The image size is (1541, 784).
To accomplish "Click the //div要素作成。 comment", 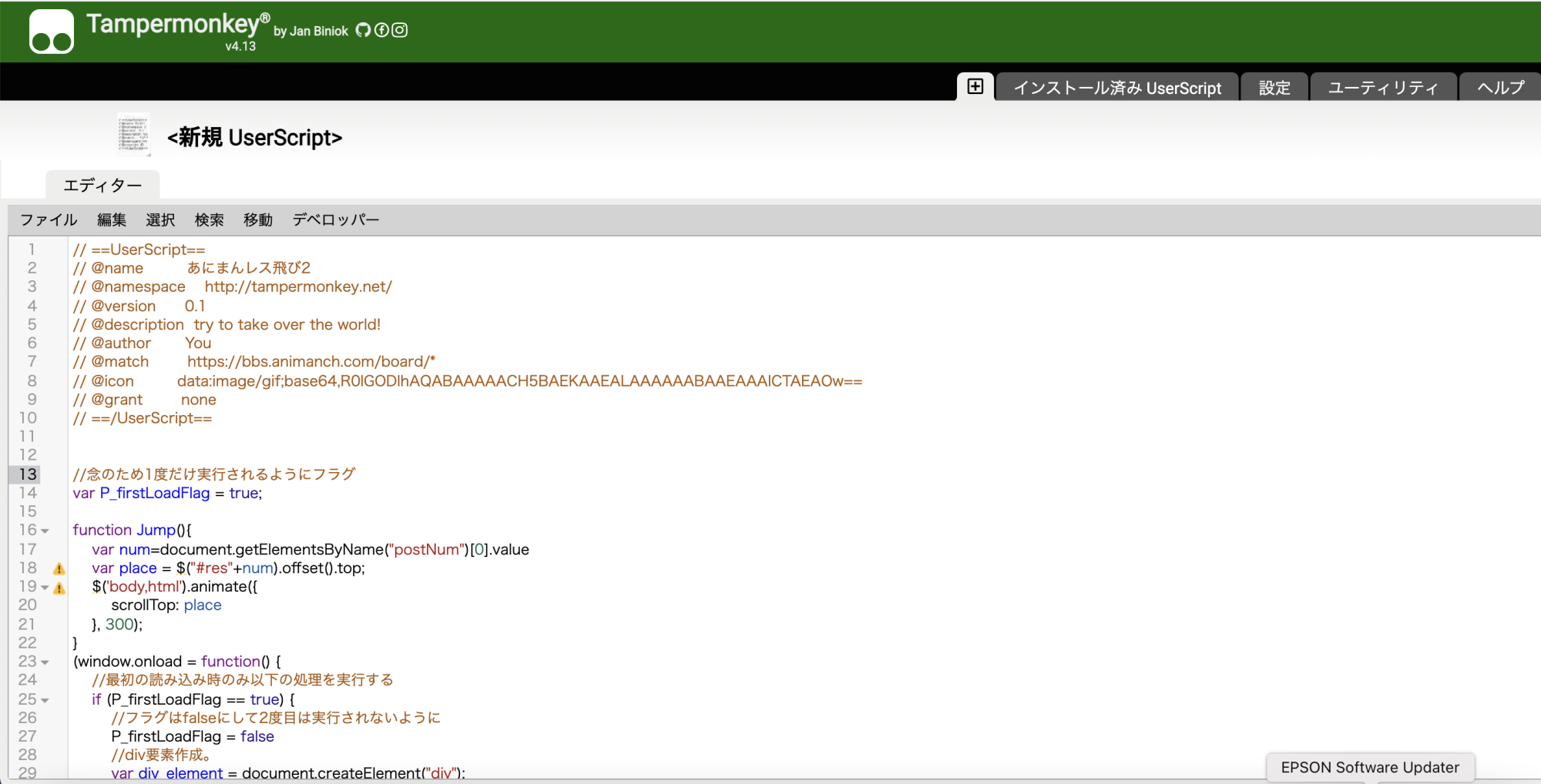I will pyautogui.click(x=161, y=755).
